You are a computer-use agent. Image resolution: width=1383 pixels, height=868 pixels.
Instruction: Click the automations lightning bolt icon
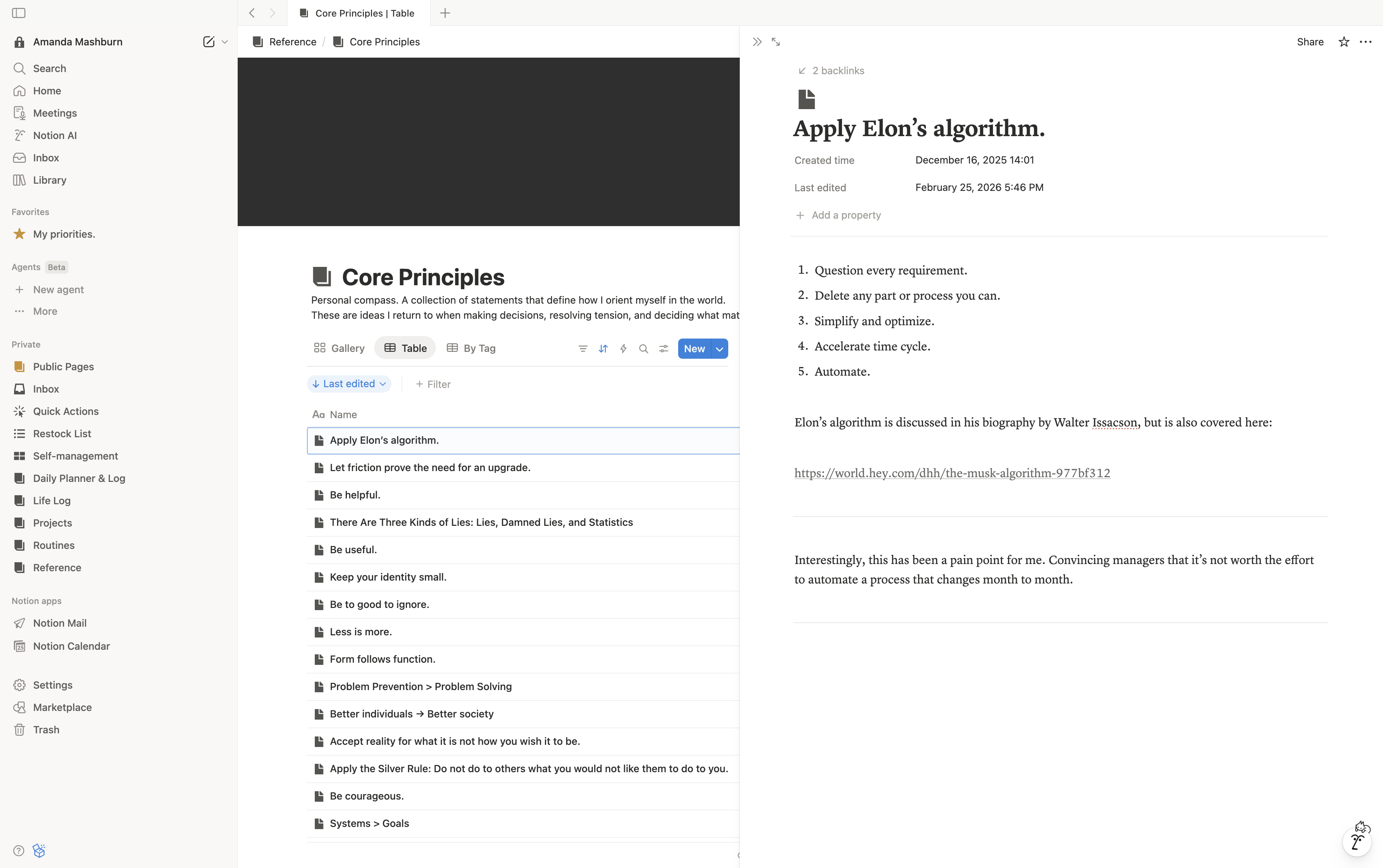(x=623, y=349)
